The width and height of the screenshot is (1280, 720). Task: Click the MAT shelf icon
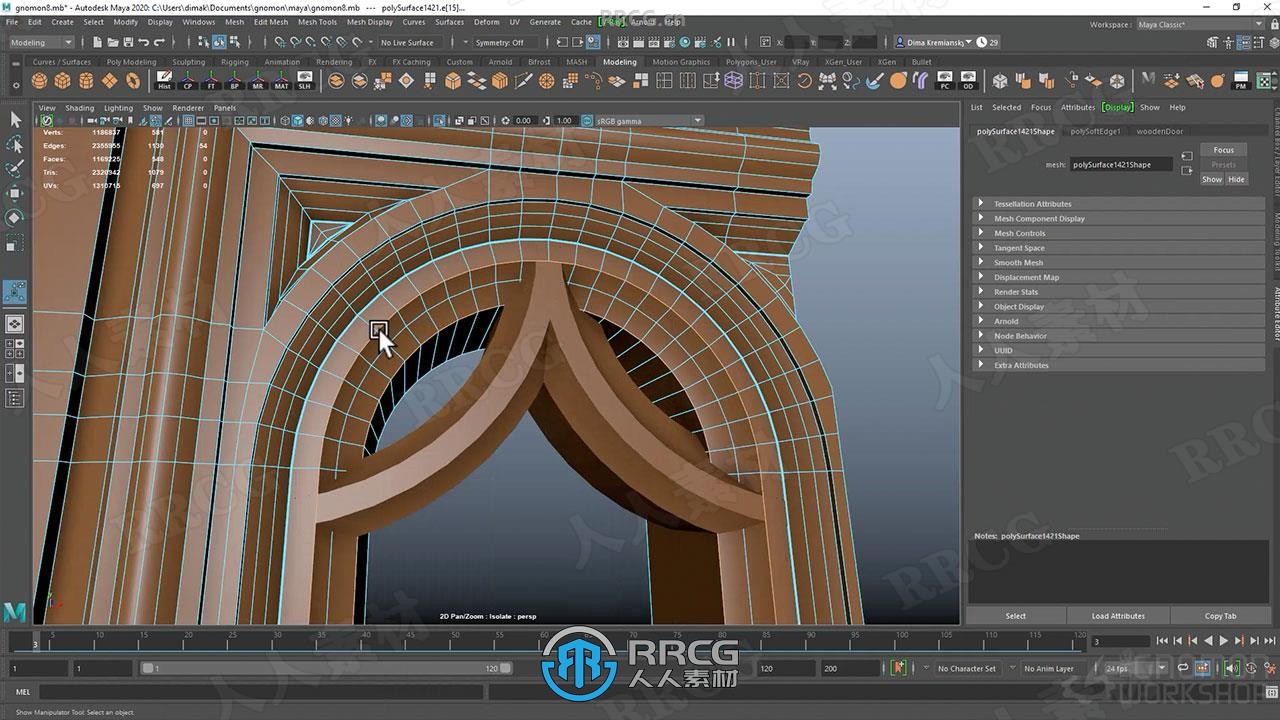click(x=281, y=81)
